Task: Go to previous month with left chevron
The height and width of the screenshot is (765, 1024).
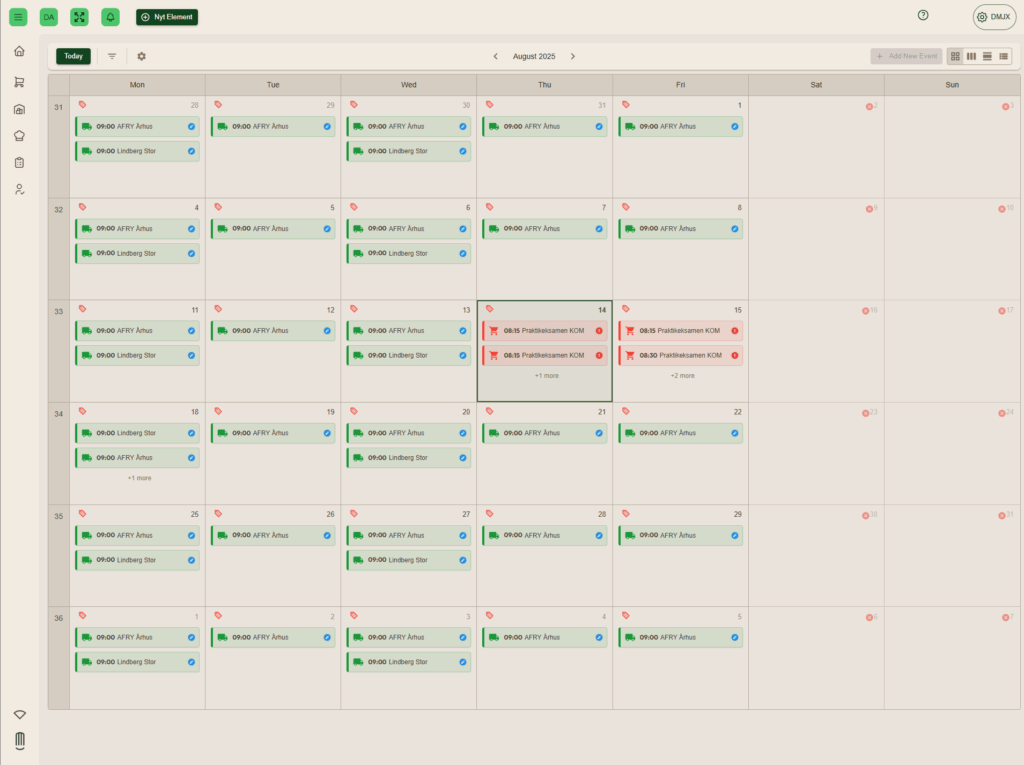Action: click(x=495, y=57)
